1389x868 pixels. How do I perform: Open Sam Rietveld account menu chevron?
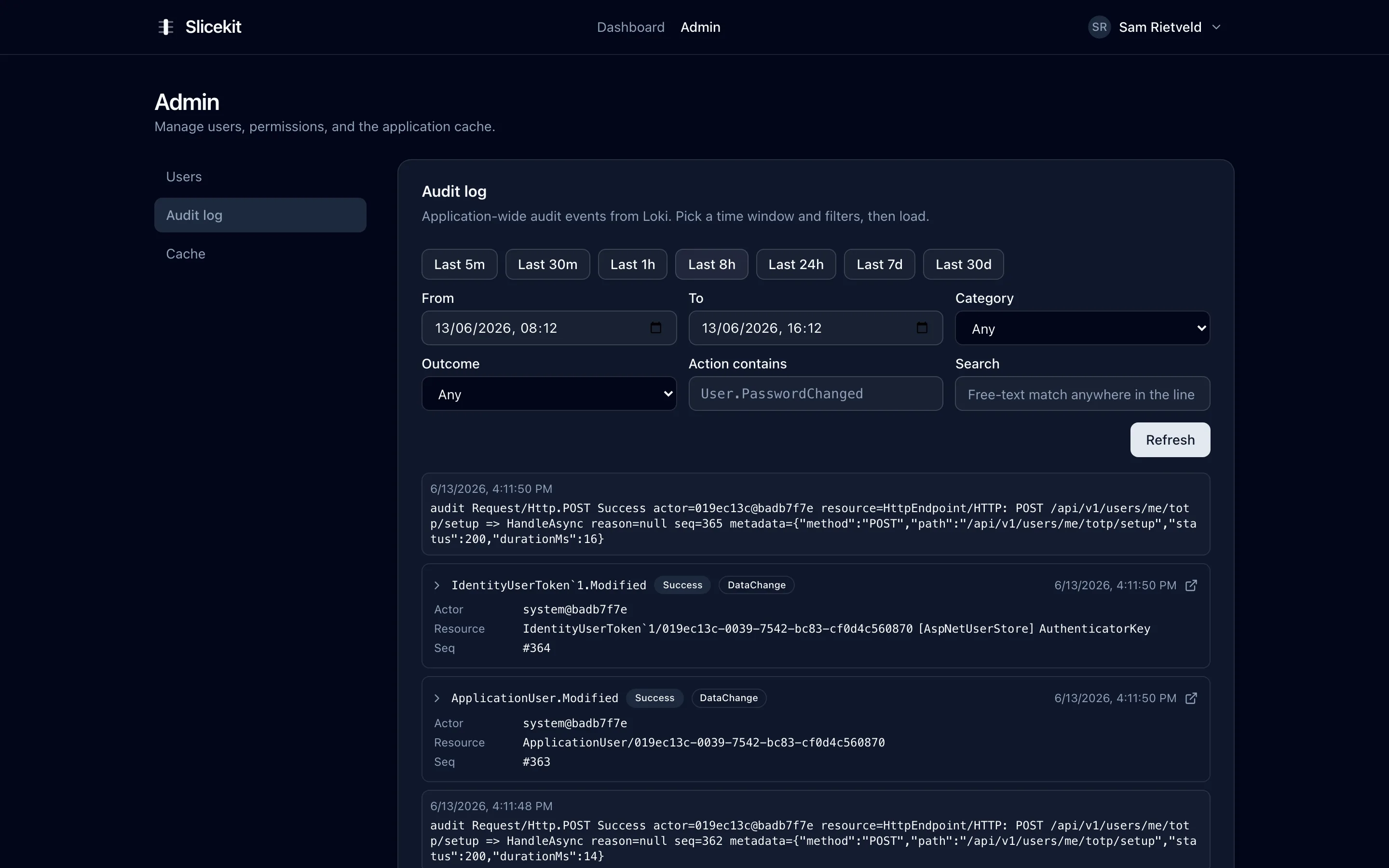[1216, 27]
